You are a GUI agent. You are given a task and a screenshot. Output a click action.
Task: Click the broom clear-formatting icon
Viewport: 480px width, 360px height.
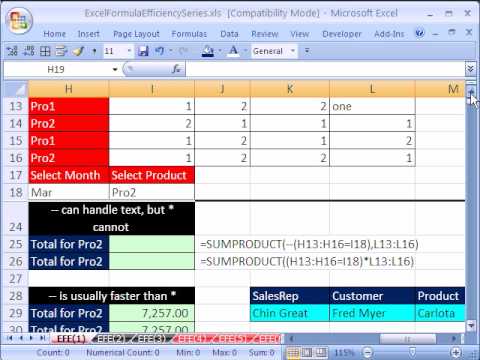pyautogui.click(x=78, y=51)
